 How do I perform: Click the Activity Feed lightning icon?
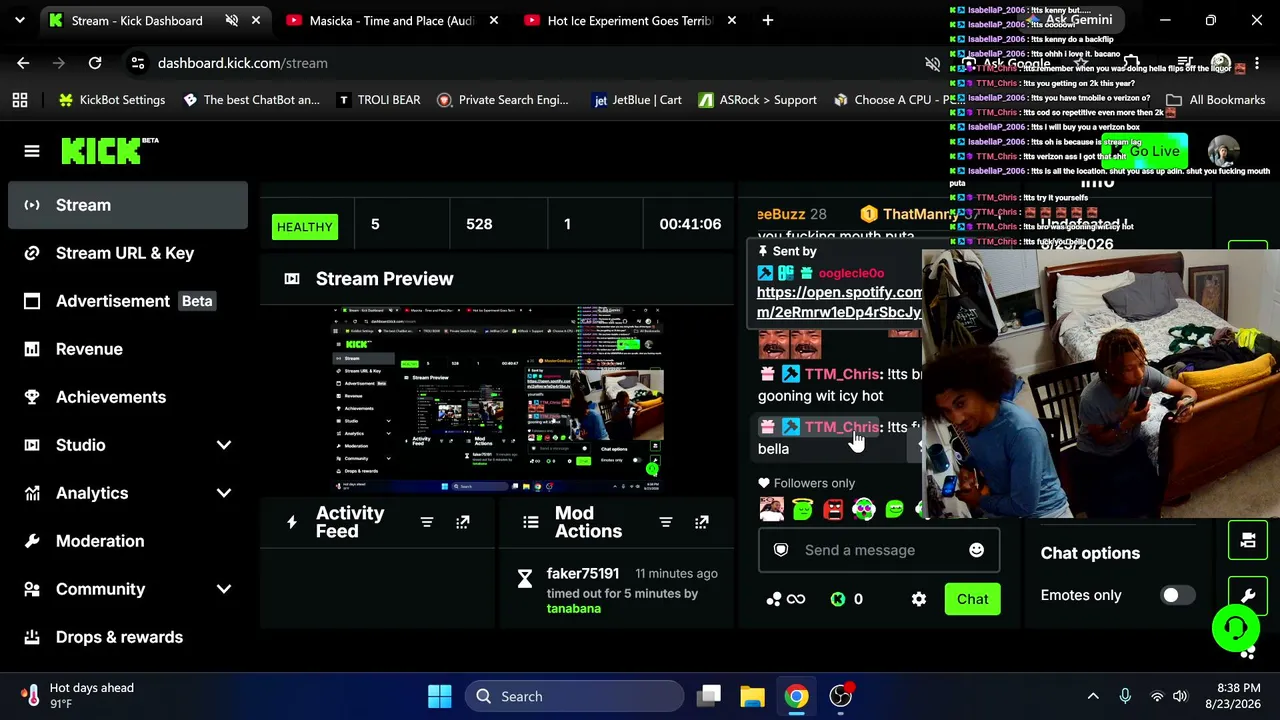[292, 522]
